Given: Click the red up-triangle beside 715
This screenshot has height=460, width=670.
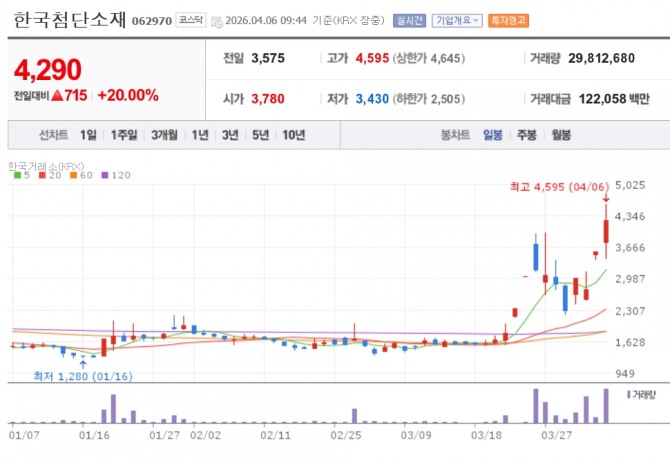Looking at the screenshot, I should pos(57,96).
